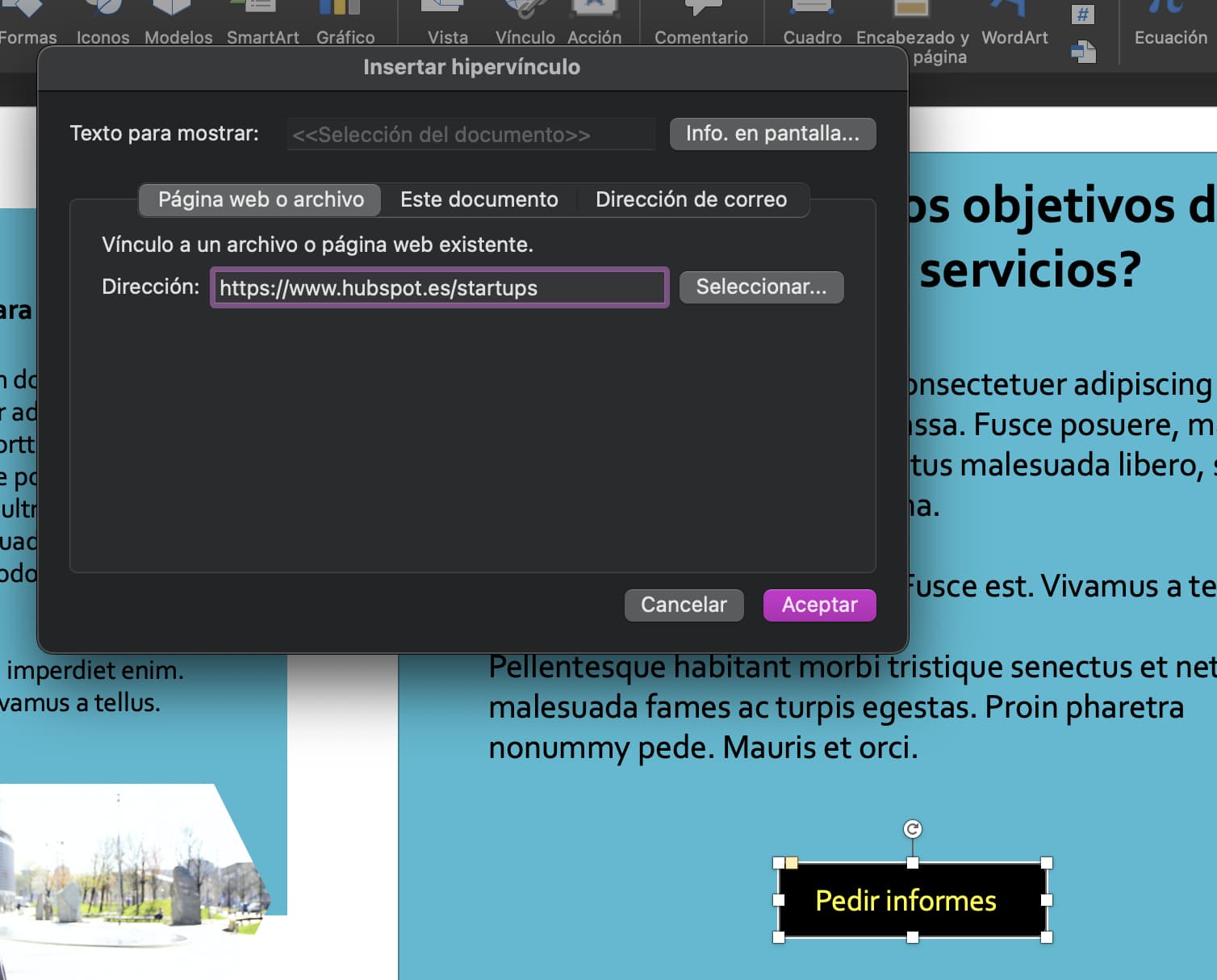Screen dimensions: 1217x980
Task: Select the Pedir informes shape
Action: click(912, 901)
